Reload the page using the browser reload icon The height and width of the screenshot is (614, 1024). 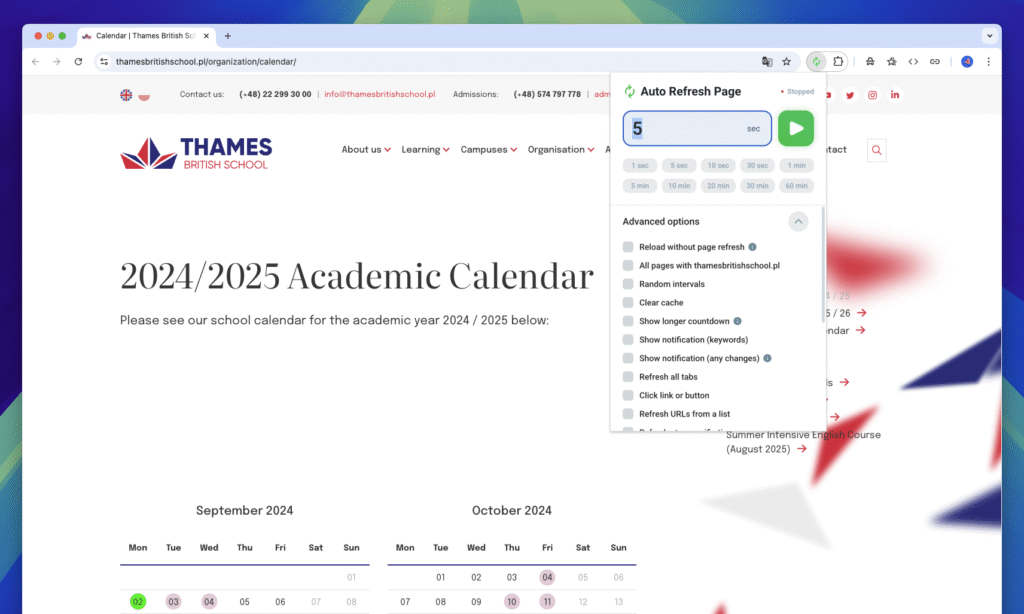(78, 61)
